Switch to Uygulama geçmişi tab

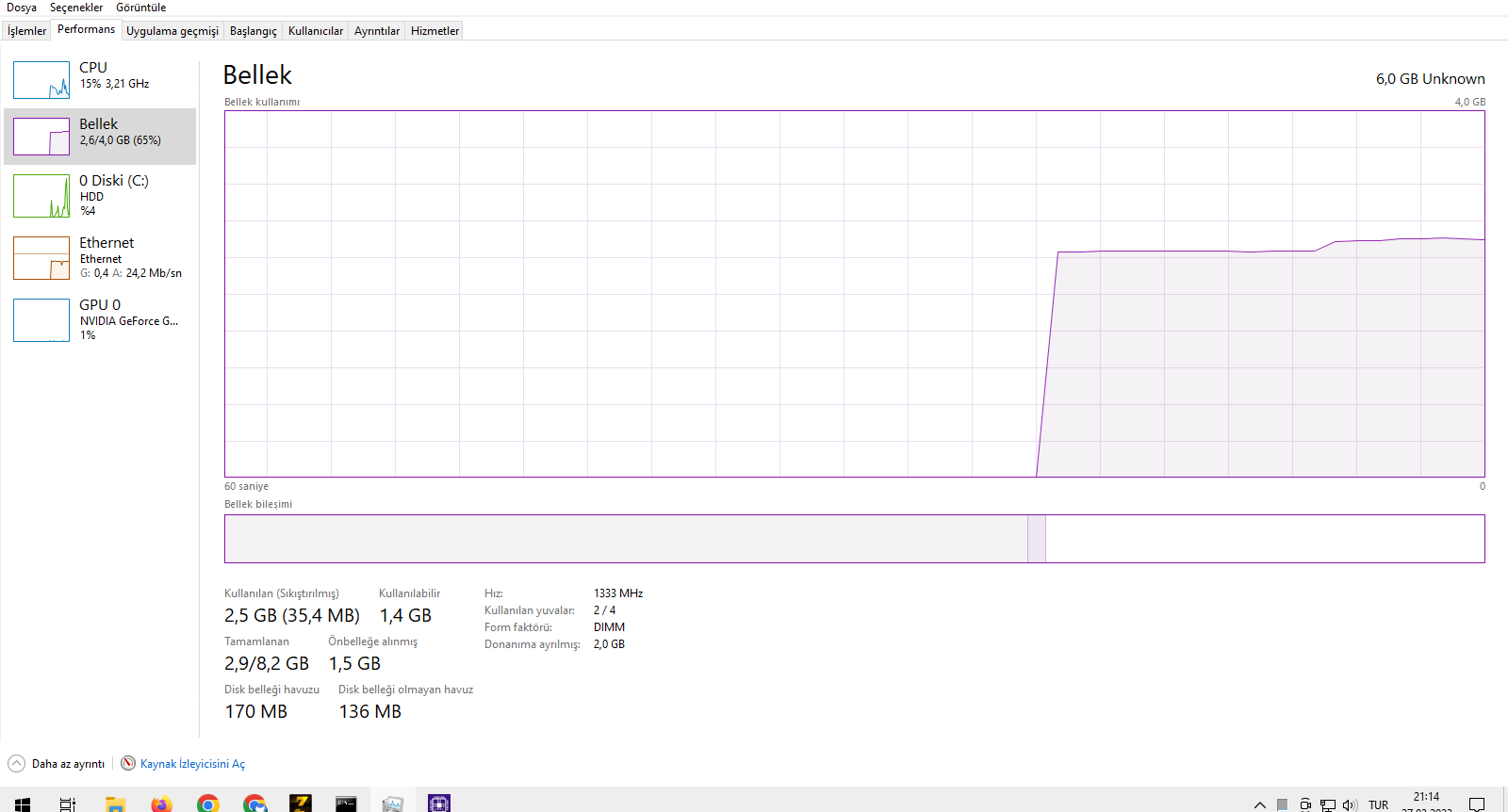tap(172, 31)
